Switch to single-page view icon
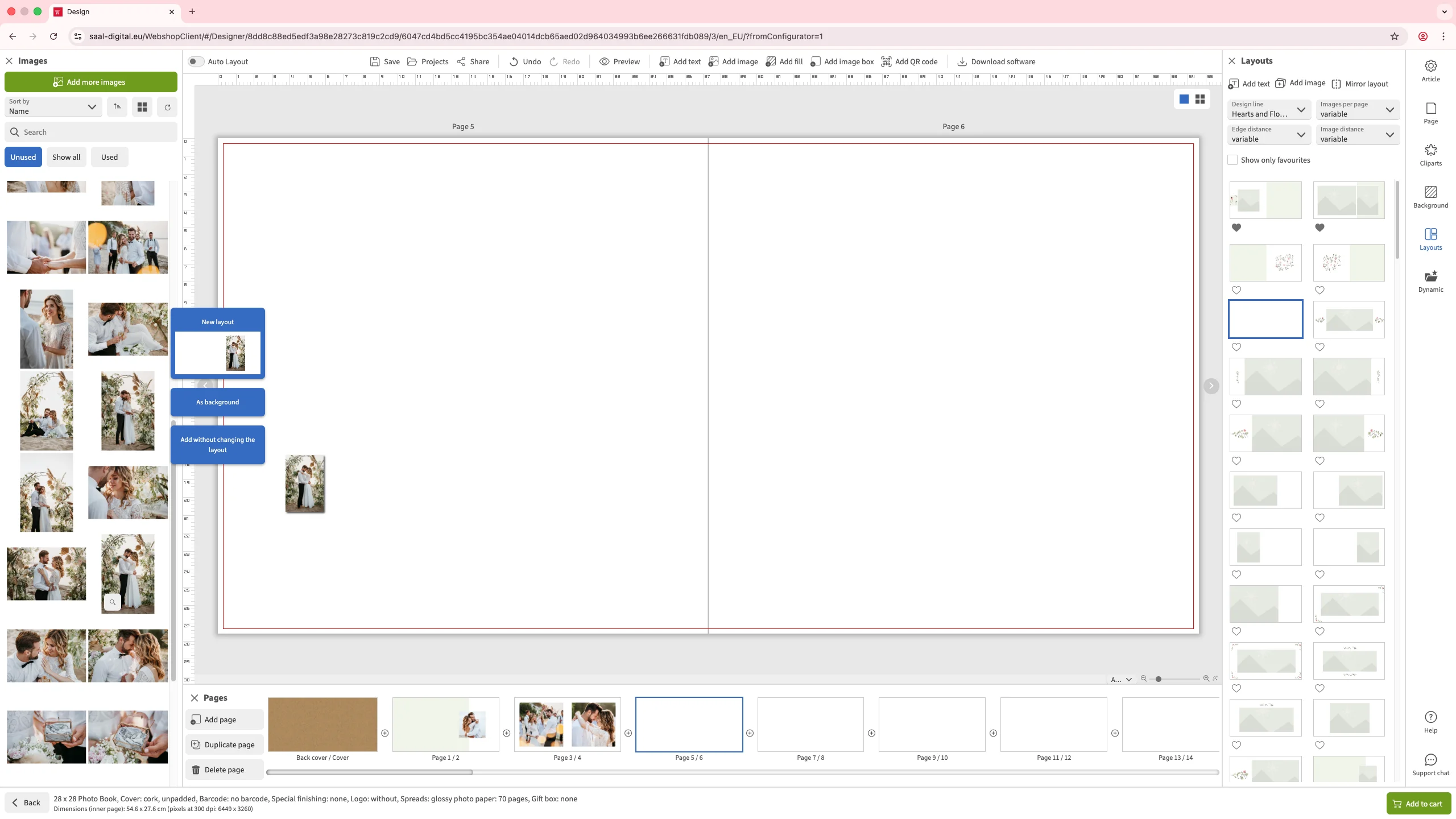This screenshot has height=819, width=1456. pos(1184,100)
